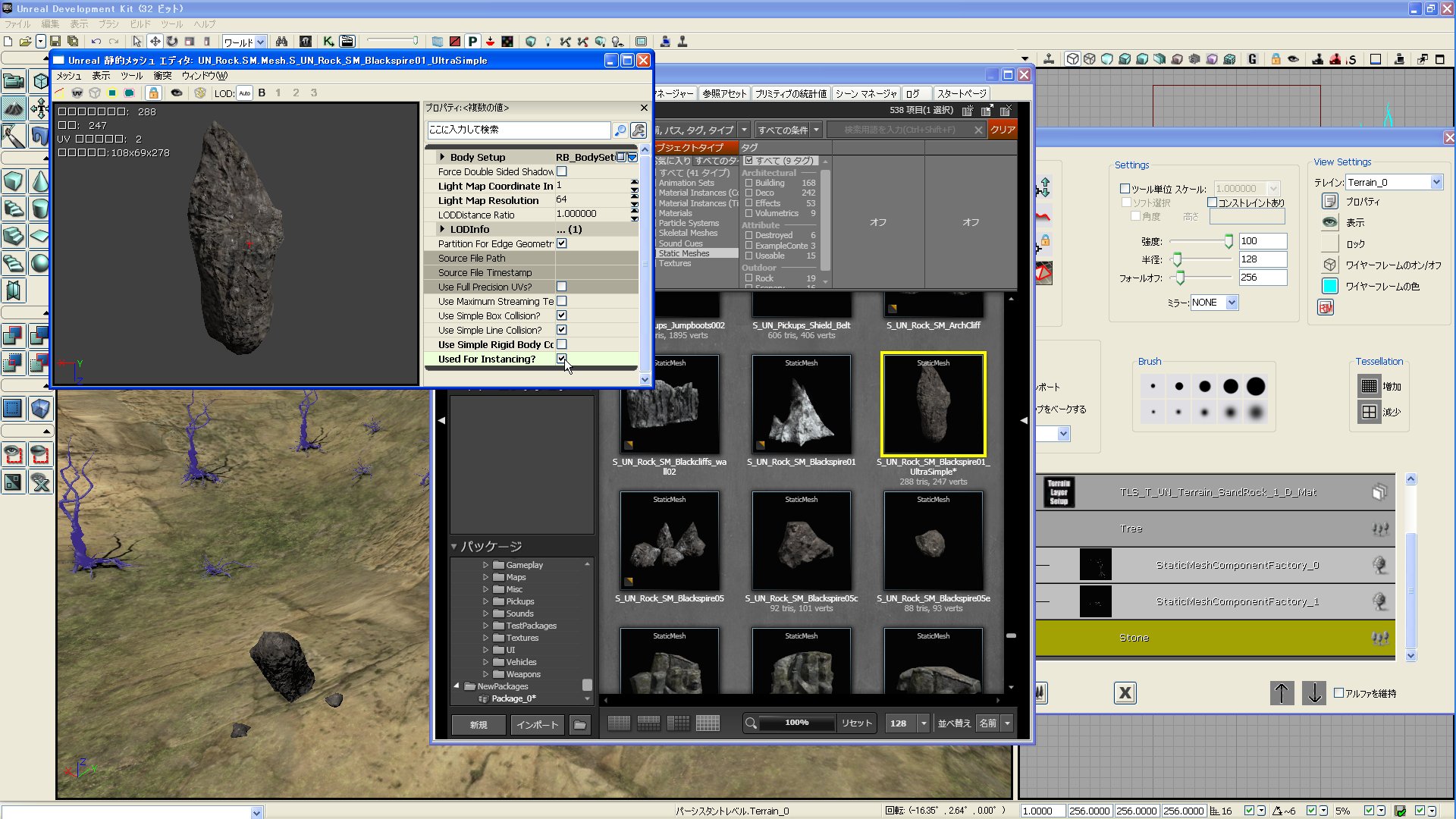1456x819 pixels.
Task: Toggle Used For Instancing checkbox
Action: coord(562,359)
